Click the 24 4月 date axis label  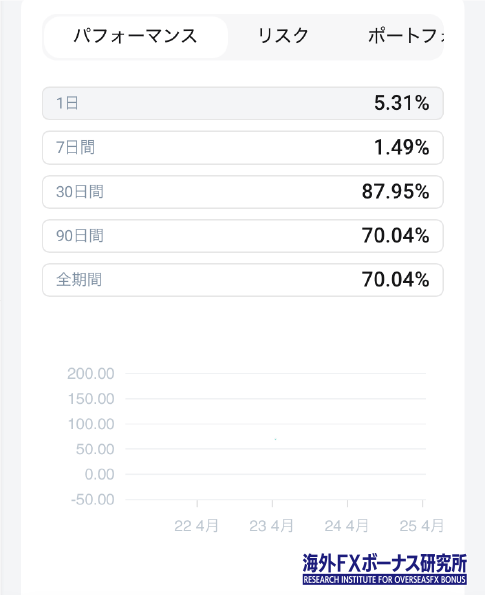pyautogui.click(x=346, y=526)
